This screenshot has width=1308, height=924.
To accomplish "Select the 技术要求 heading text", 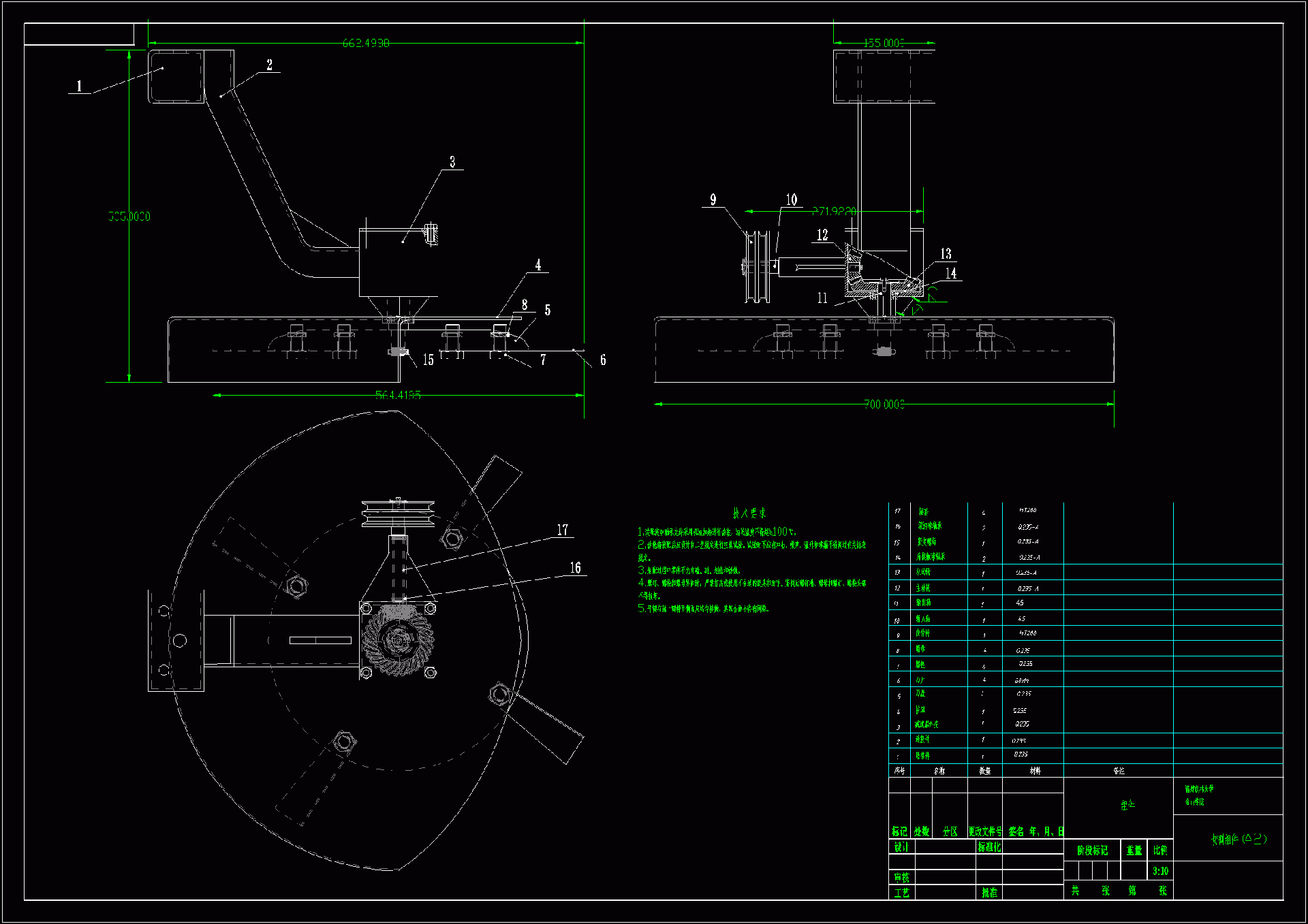I will click(x=749, y=513).
